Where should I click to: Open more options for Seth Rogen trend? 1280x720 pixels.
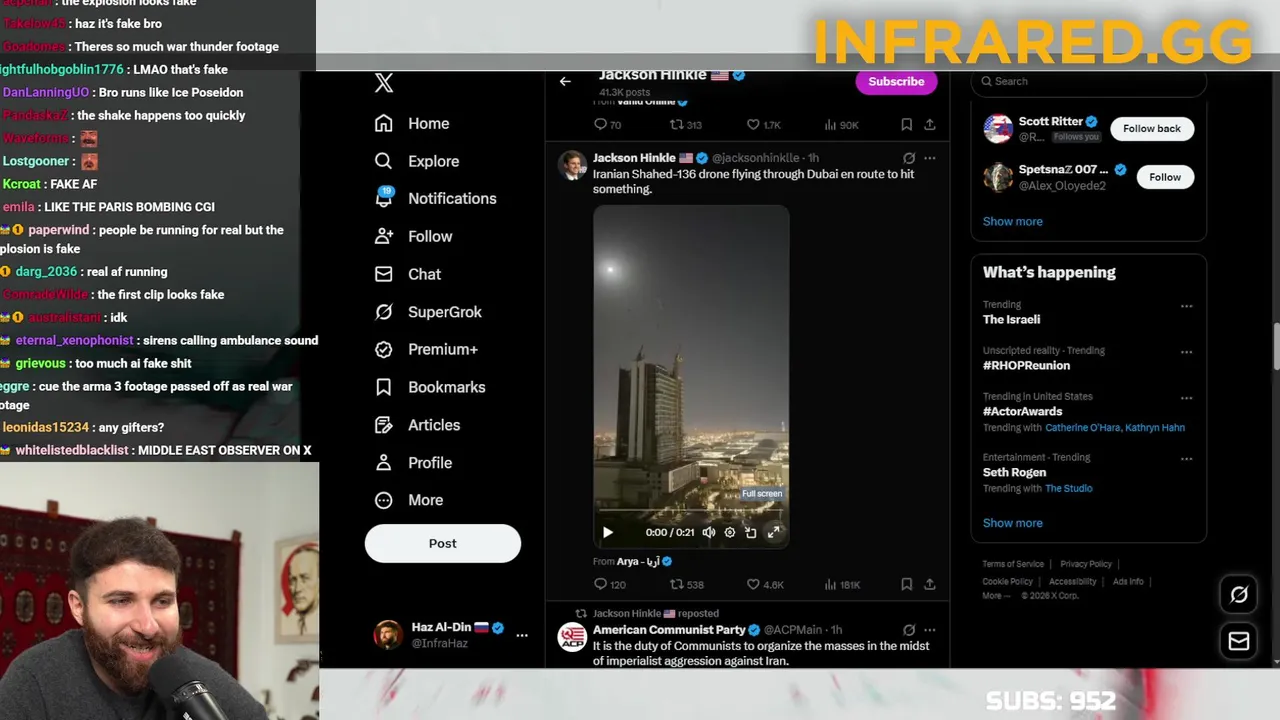pyautogui.click(x=1186, y=459)
